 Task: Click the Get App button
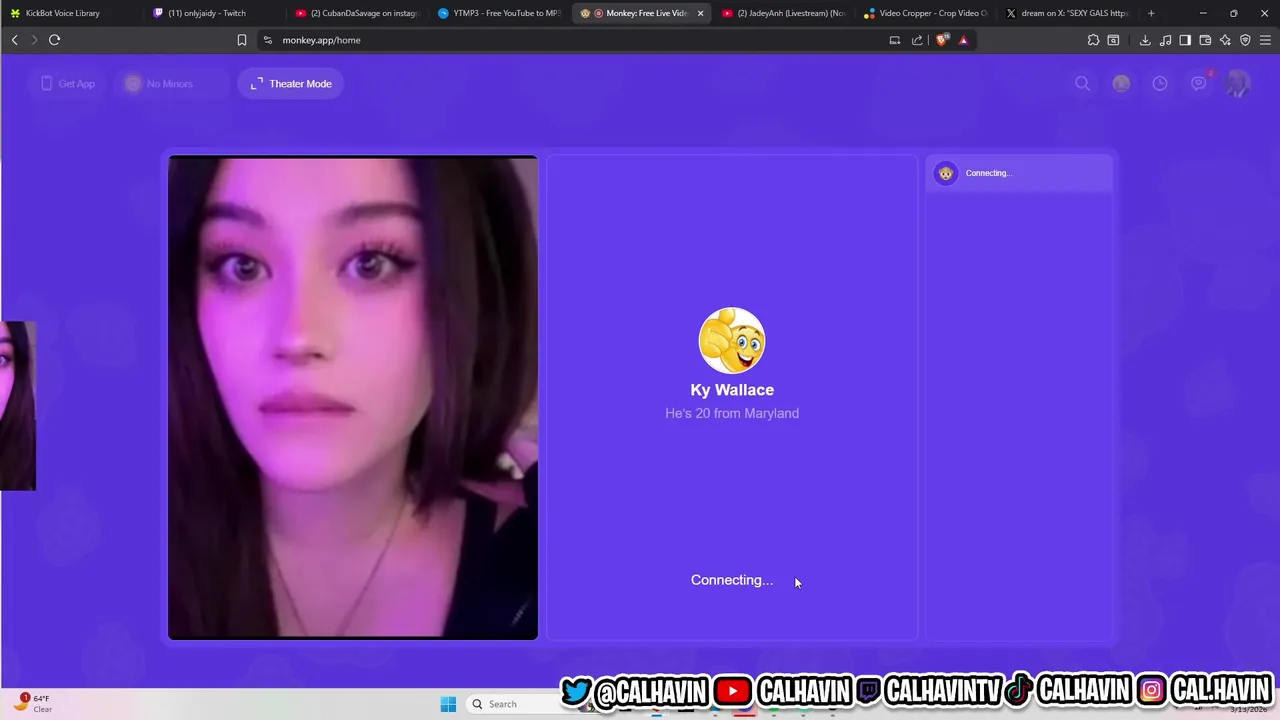tap(68, 83)
